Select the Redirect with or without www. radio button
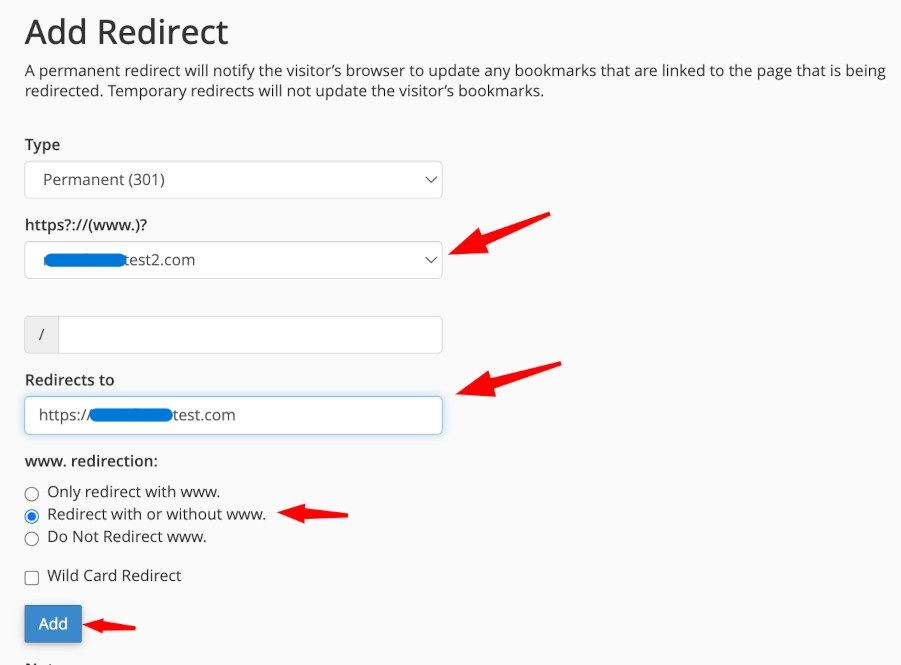The image size is (901, 665). pos(32,516)
